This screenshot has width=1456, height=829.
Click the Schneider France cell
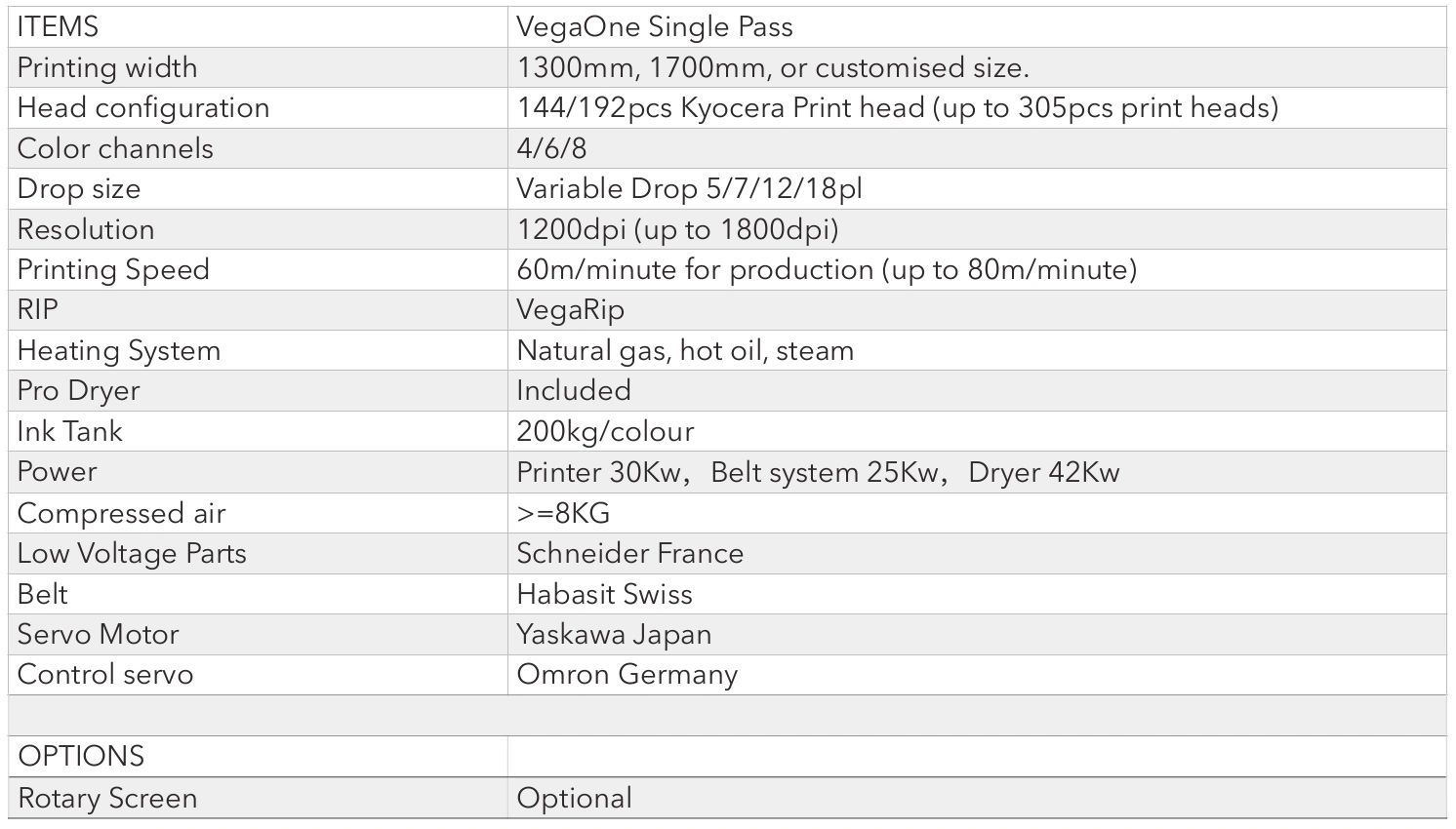click(x=629, y=553)
